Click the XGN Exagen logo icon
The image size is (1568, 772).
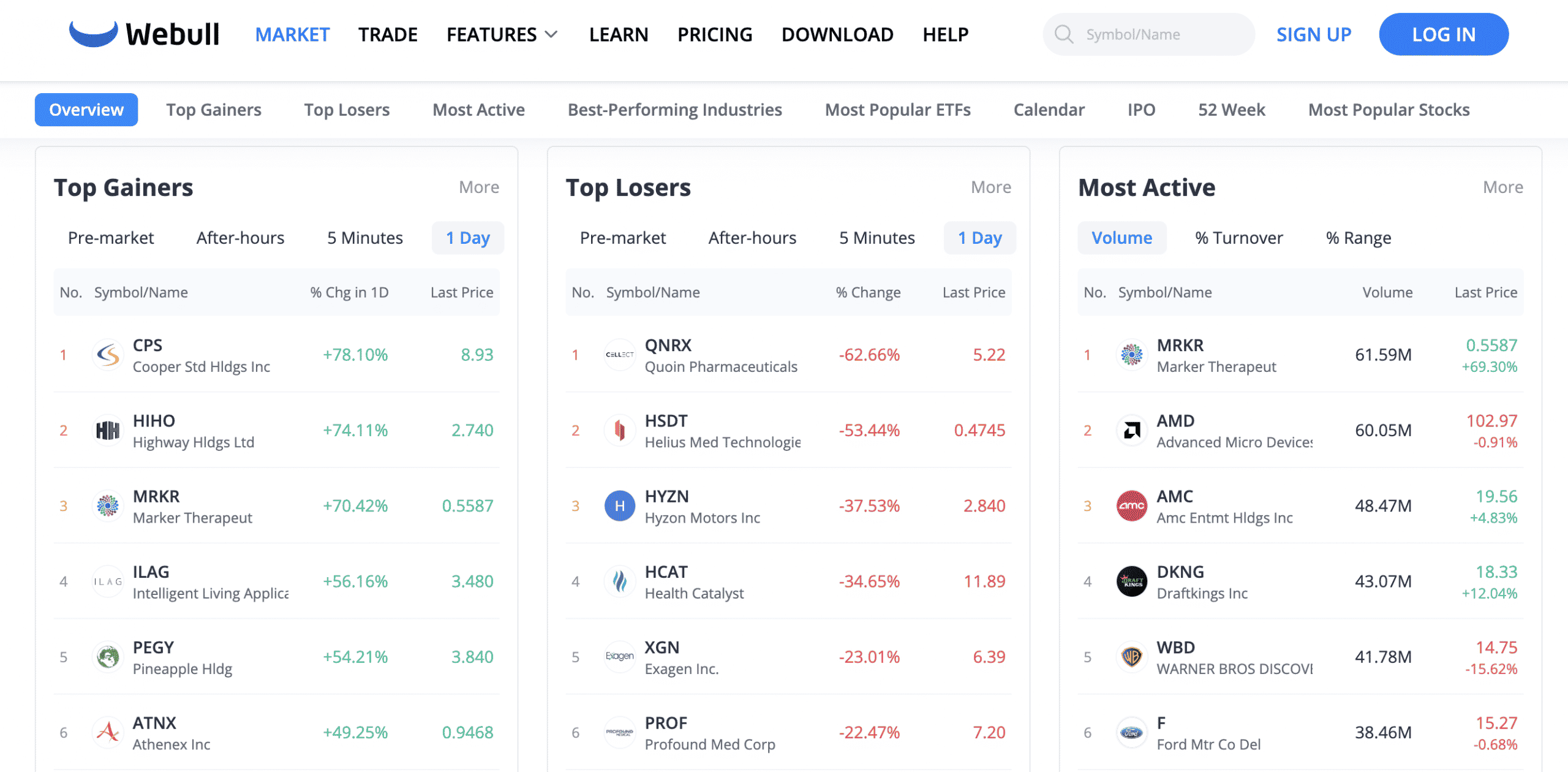coord(620,657)
